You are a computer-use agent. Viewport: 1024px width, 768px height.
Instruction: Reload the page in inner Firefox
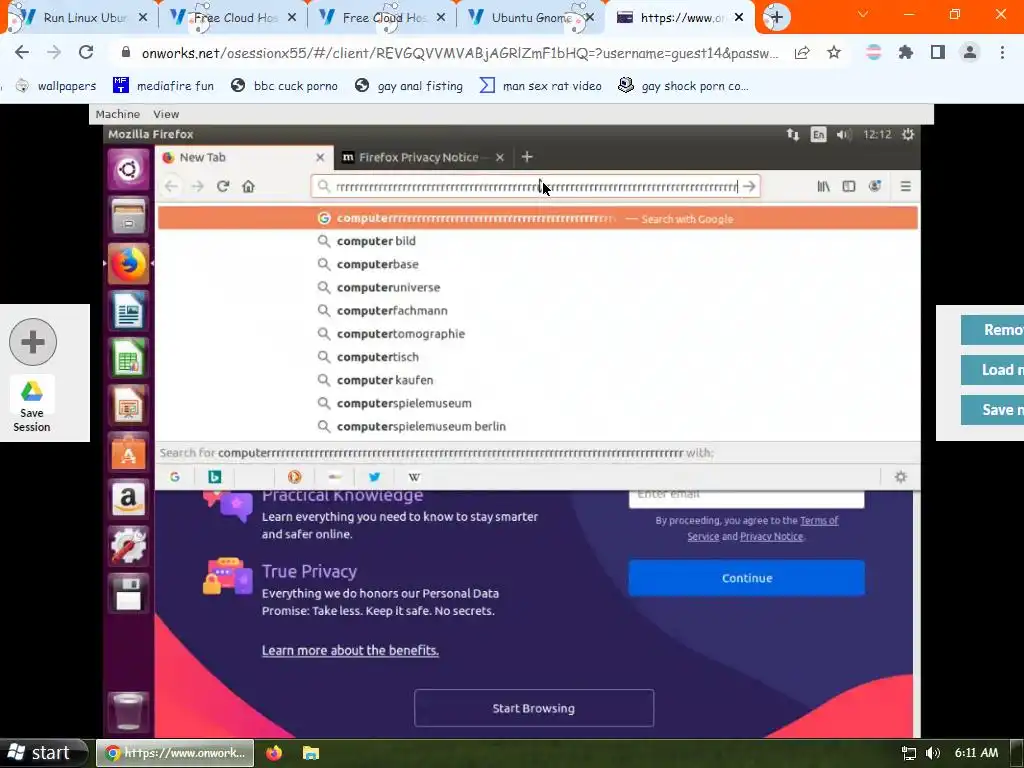pyautogui.click(x=223, y=187)
